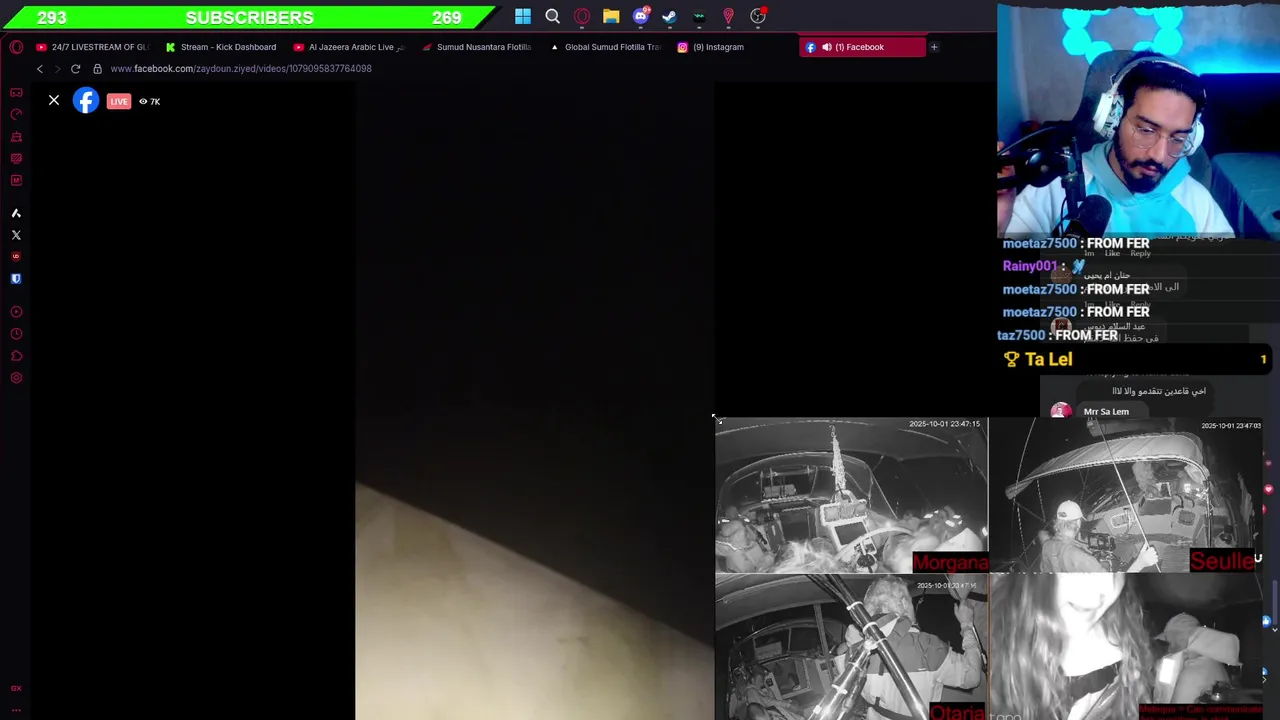This screenshot has height=720, width=1280.
Task: Mute audio on the Facebook tab
Action: coord(826,47)
